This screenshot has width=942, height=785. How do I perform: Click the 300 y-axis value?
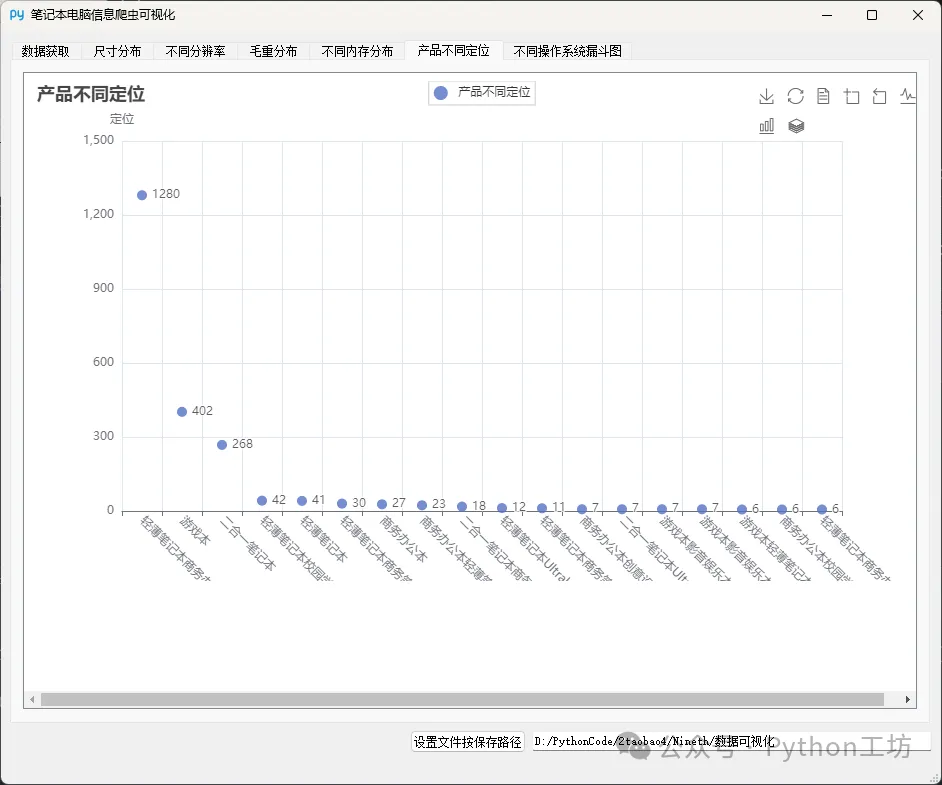pyautogui.click(x=103, y=436)
